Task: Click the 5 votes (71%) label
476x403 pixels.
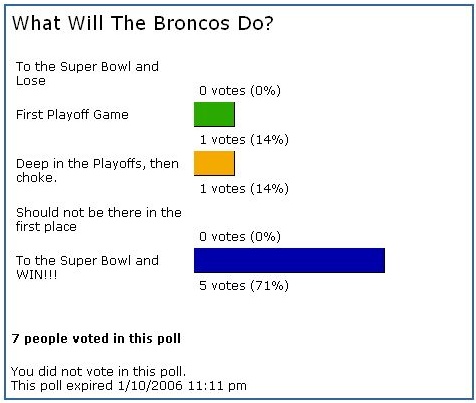Action: (x=244, y=286)
